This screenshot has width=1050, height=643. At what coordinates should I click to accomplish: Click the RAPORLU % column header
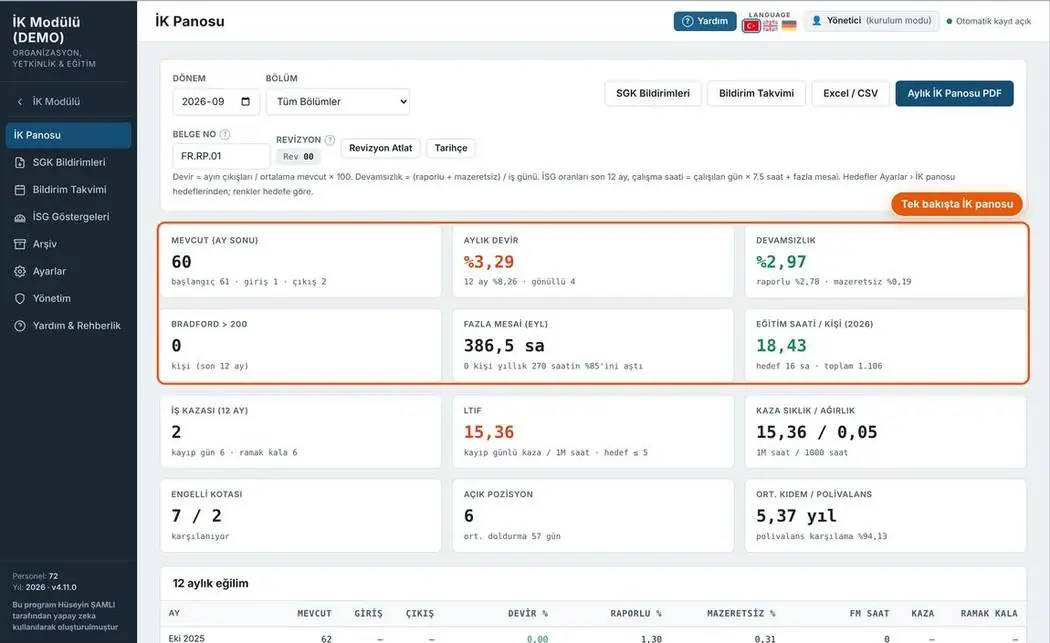pos(635,613)
